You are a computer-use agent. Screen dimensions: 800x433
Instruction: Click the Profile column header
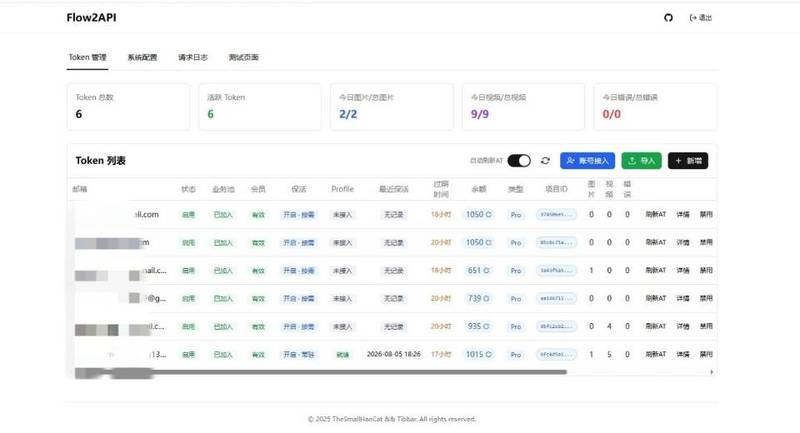(342, 189)
